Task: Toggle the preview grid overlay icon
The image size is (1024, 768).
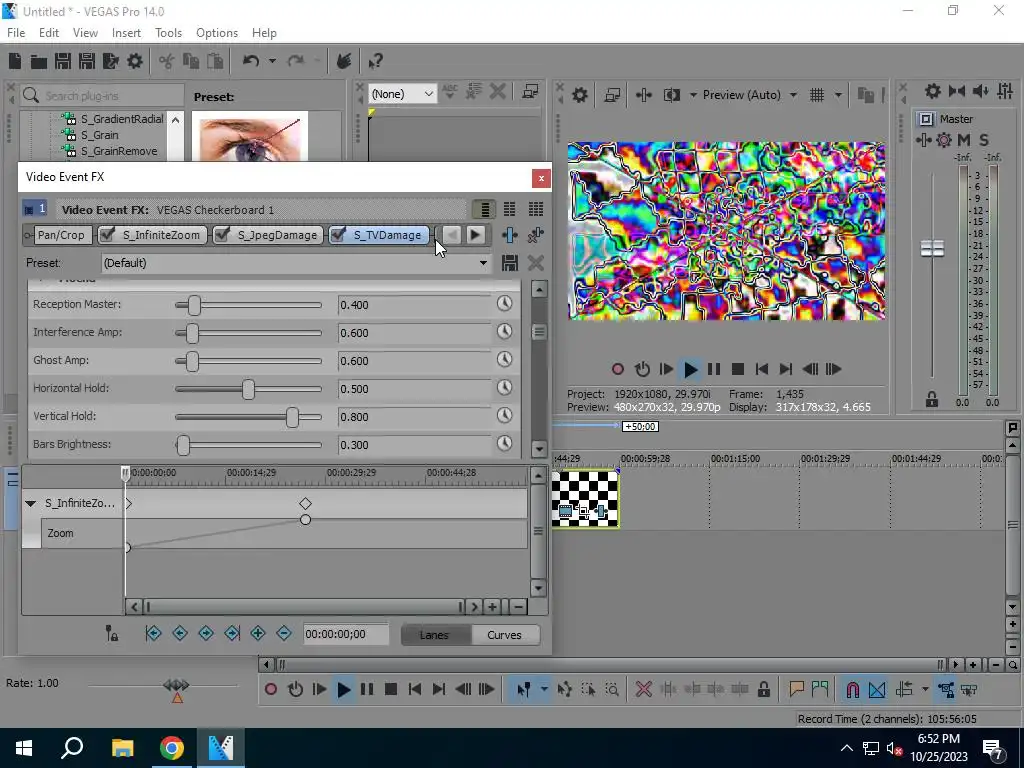Action: (816, 95)
